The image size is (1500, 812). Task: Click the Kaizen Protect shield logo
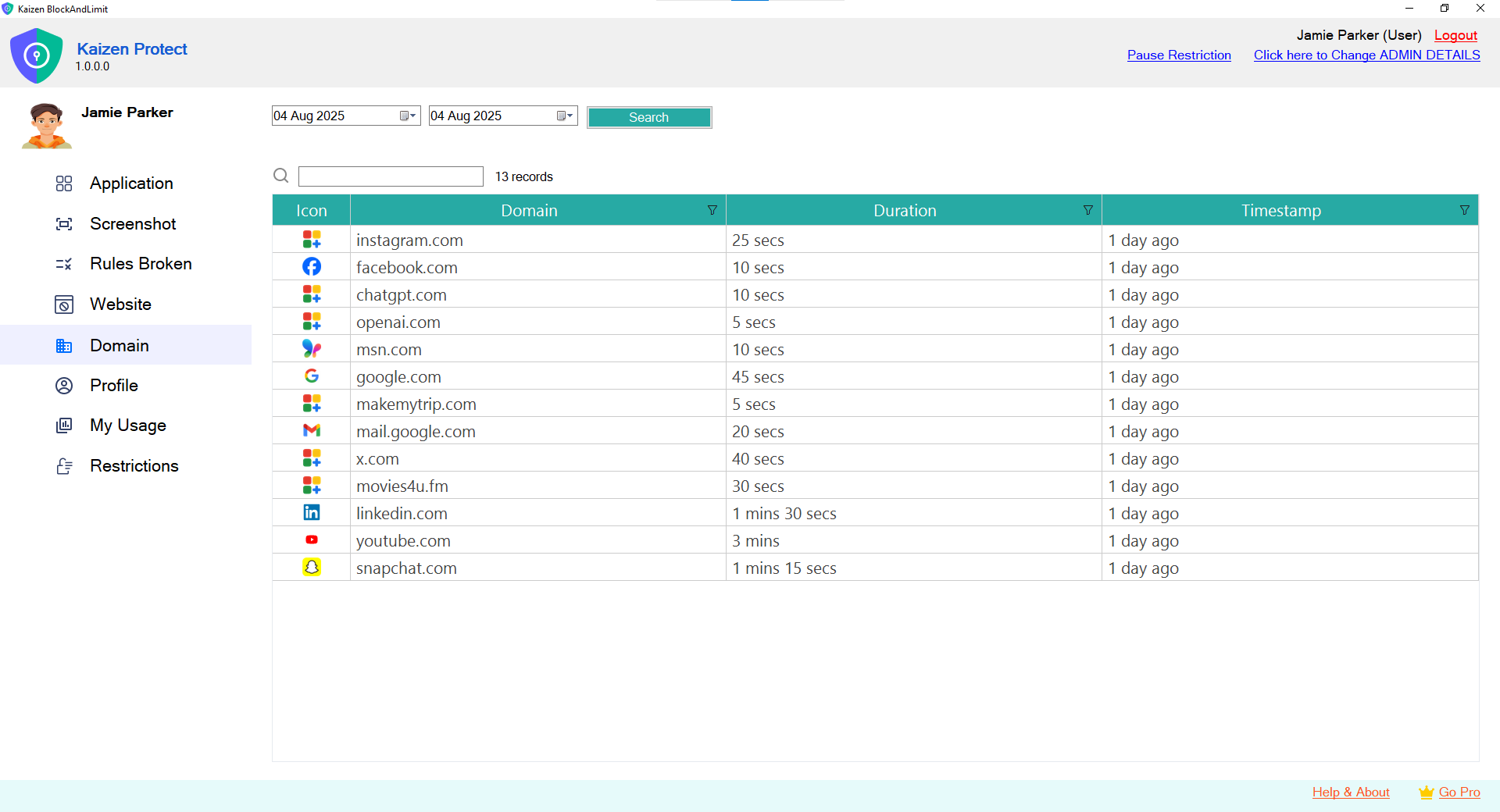tap(36, 55)
